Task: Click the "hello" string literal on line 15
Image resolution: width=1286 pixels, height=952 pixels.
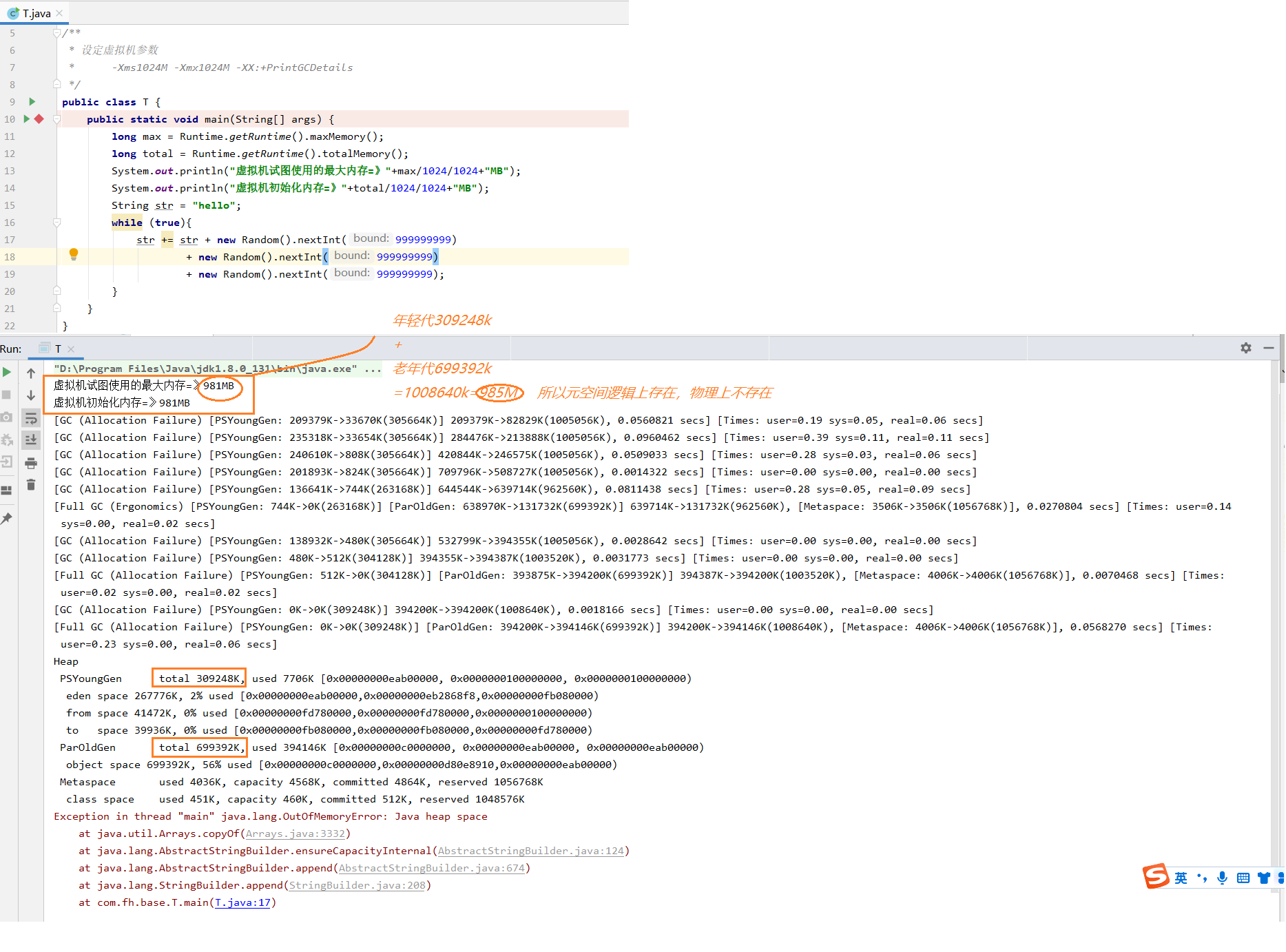Action: tap(214, 205)
